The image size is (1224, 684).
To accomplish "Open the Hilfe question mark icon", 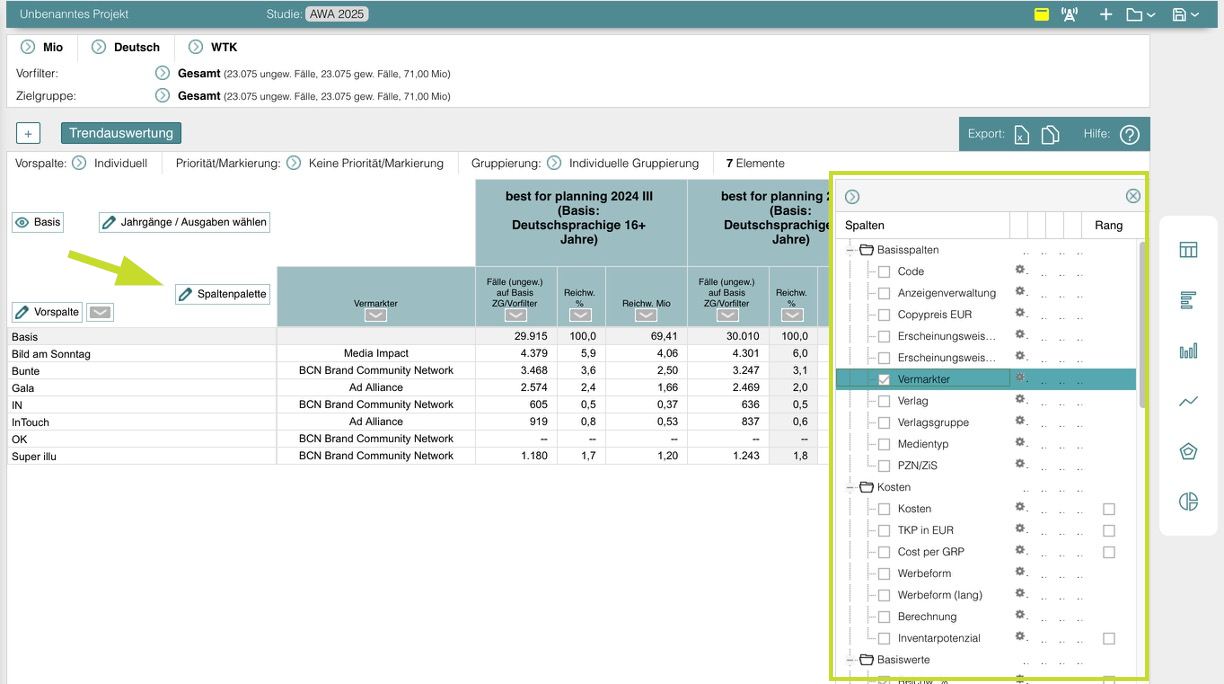I will tap(1129, 135).
